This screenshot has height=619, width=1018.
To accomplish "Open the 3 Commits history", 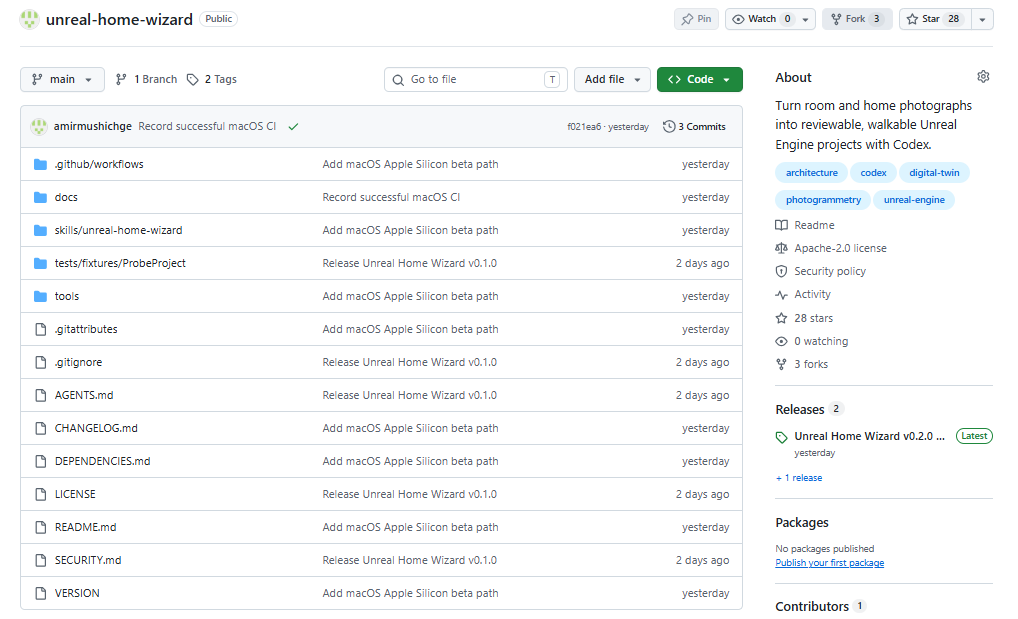I will tap(694, 127).
